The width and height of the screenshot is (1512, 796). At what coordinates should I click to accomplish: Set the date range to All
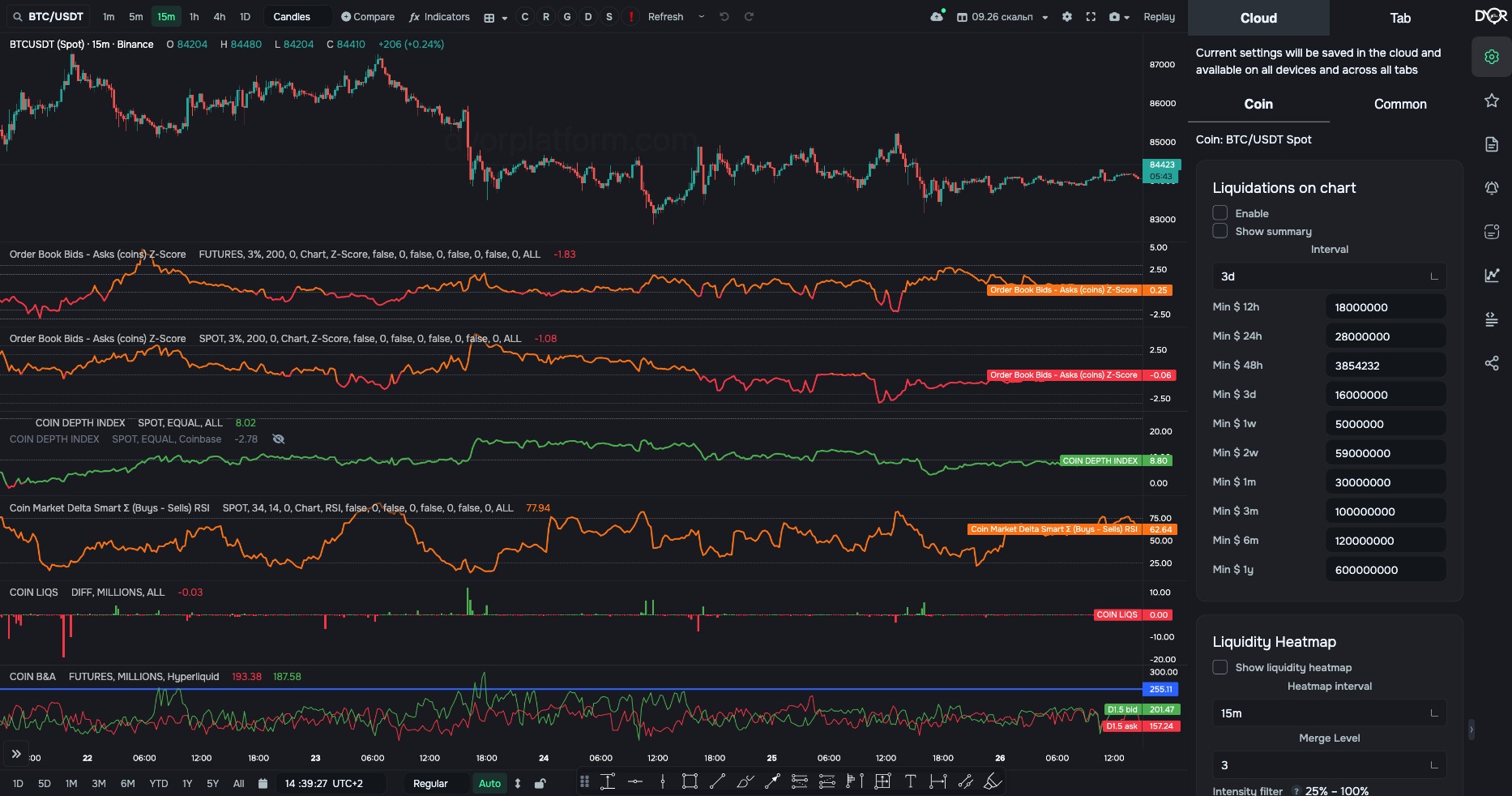[238, 783]
